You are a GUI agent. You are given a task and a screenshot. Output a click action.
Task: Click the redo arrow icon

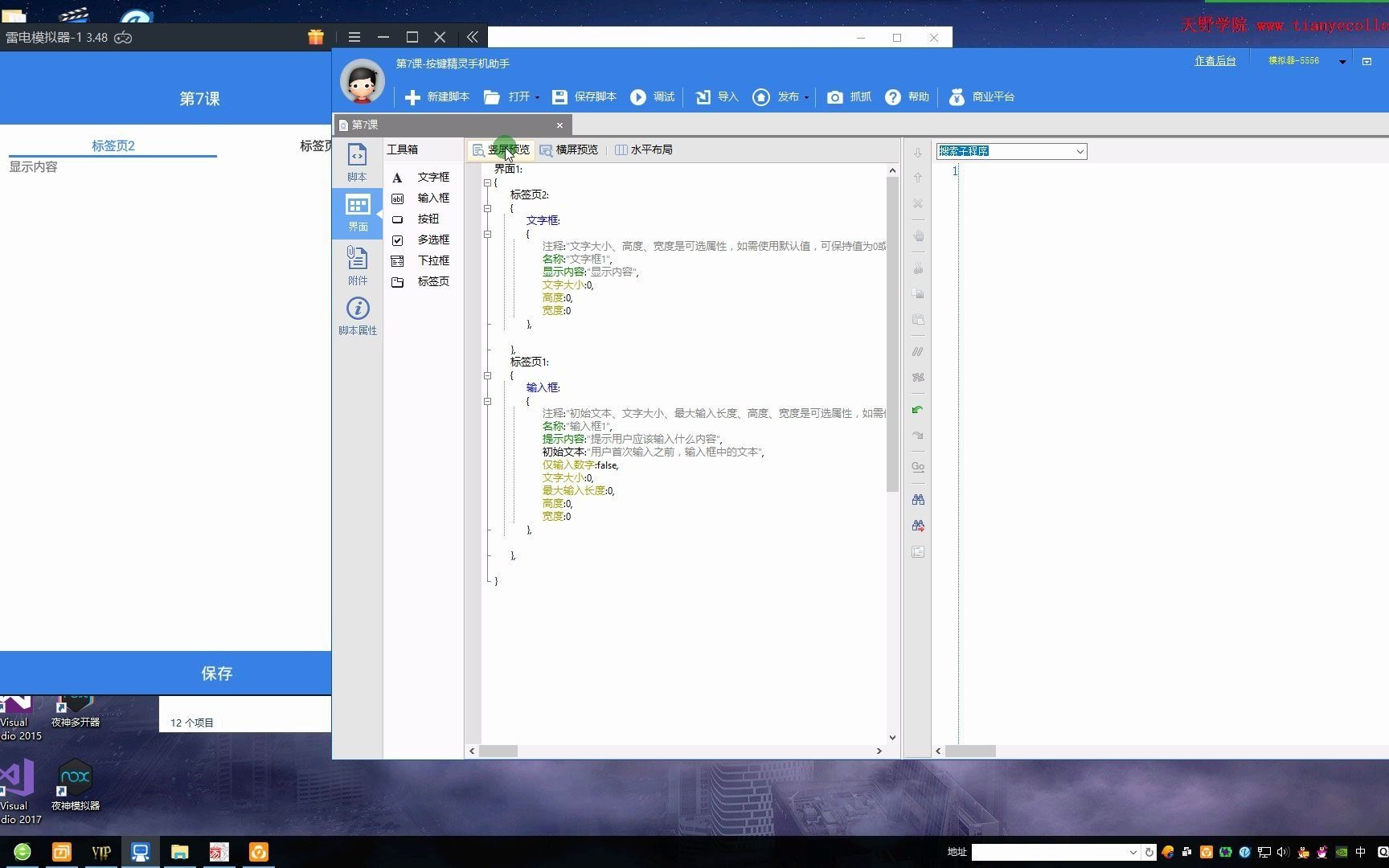(917, 436)
